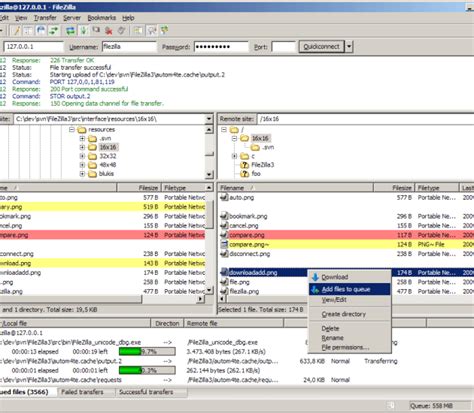Click the output.2 upload progress bar
The width and height of the screenshot is (474, 413).
[x=147, y=370]
